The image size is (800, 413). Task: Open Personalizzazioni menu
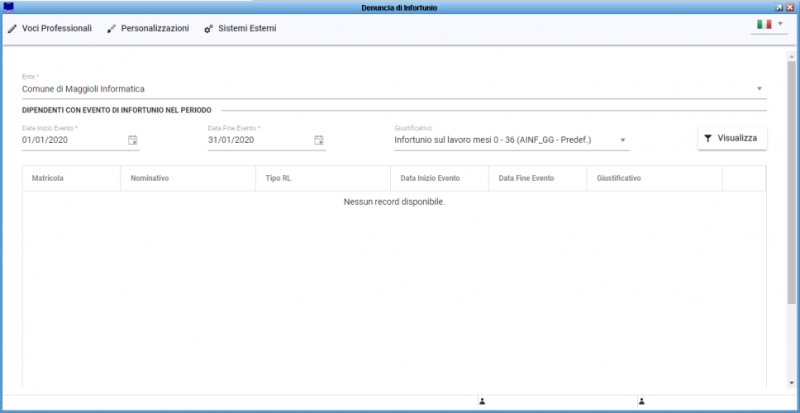pyautogui.click(x=147, y=29)
